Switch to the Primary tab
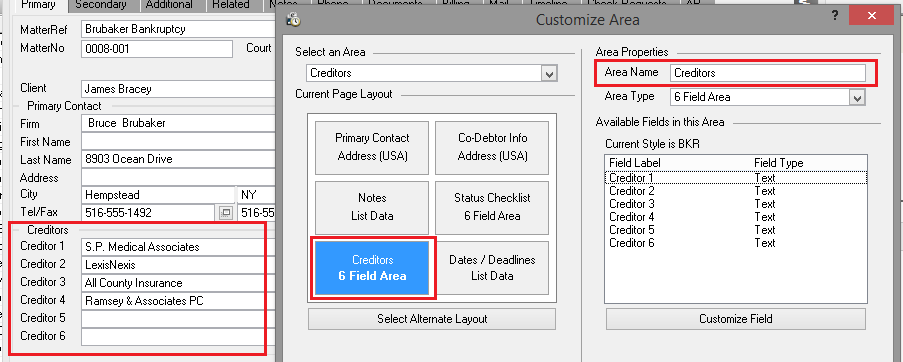Screen dimensions: 903x362 38,5
